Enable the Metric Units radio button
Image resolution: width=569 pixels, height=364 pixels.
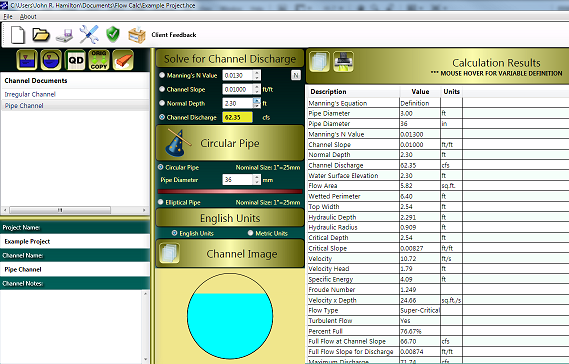[250, 233]
